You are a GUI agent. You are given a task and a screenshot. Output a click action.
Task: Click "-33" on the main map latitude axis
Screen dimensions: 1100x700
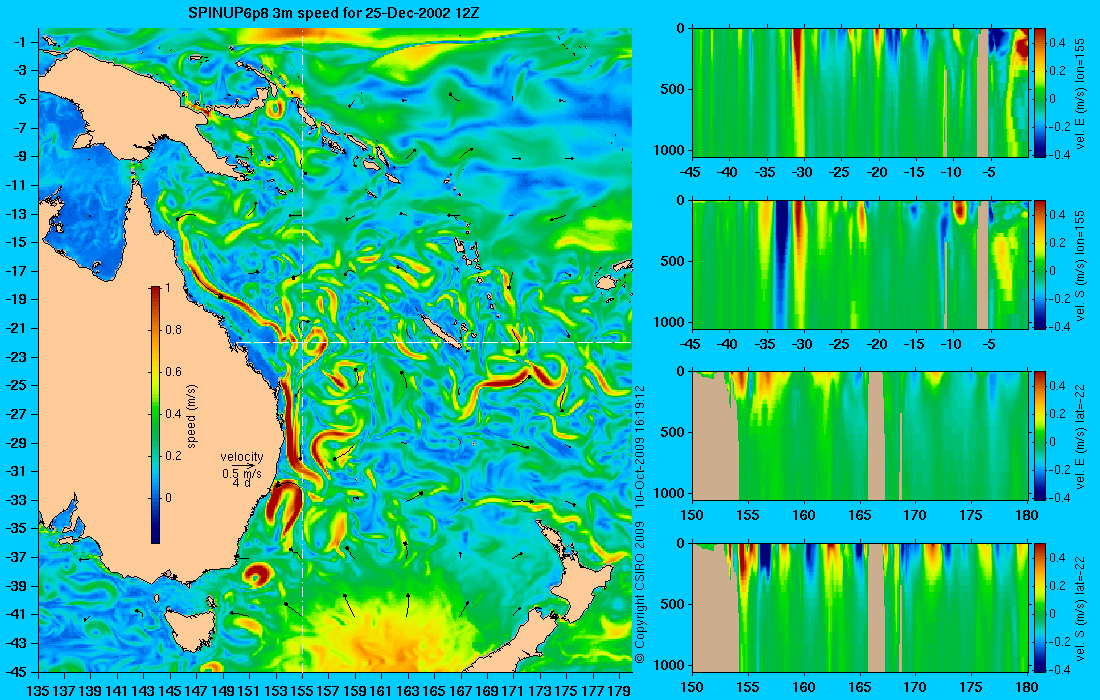pyautogui.click(x=17, y=499)
